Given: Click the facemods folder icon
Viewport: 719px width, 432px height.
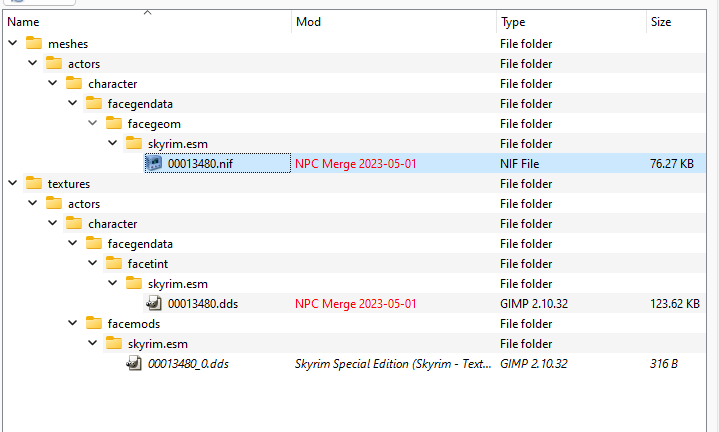Looking at the screenshot, I should [x=94, y=323].
